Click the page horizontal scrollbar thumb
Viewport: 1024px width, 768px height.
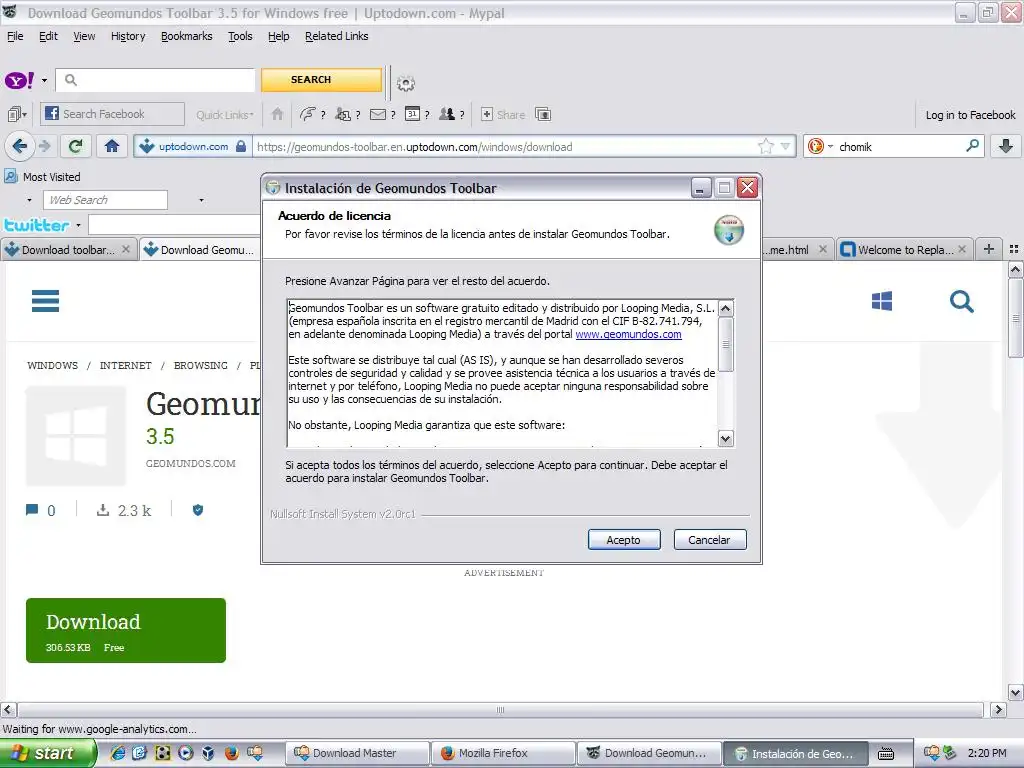coord(500,710)
